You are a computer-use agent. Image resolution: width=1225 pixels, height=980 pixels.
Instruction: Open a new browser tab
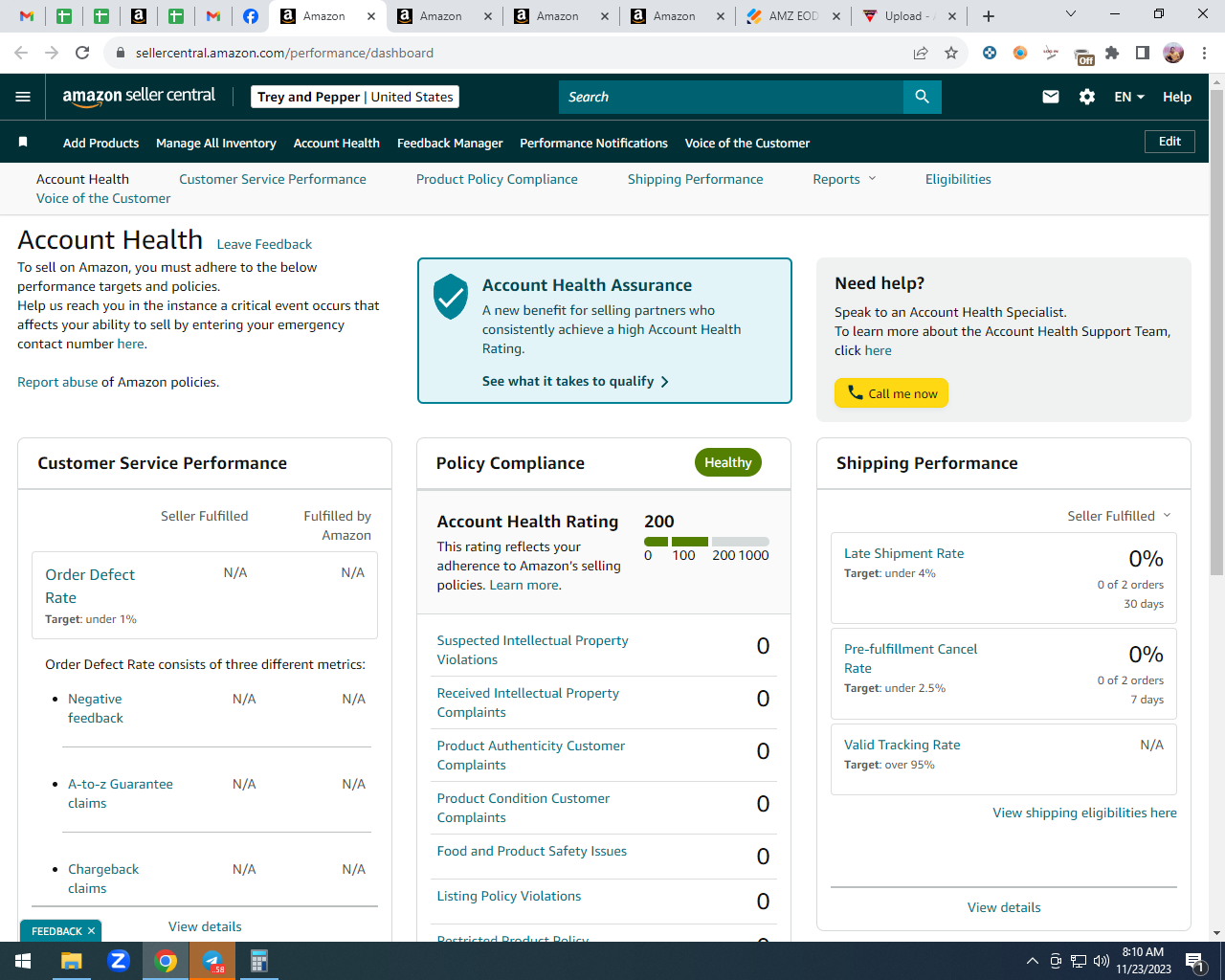(989, 16)
